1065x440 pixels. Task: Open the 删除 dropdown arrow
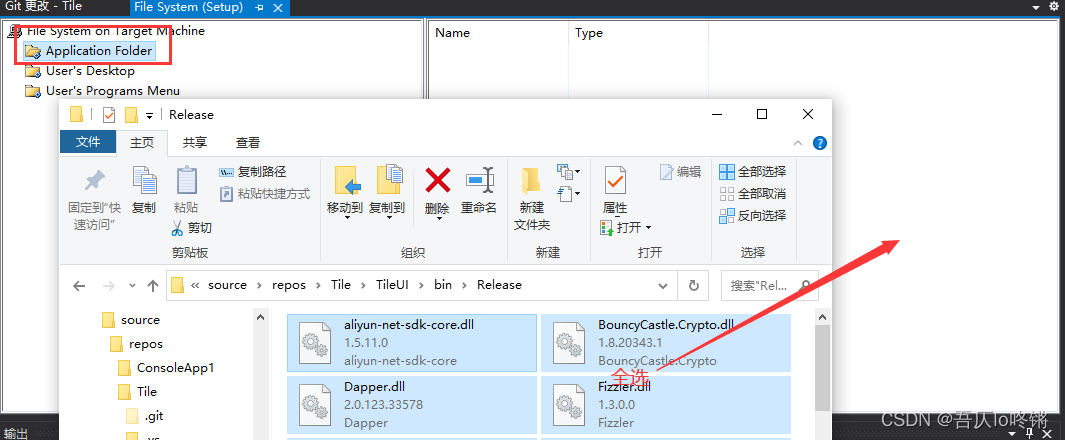click(x=439, y=219)
